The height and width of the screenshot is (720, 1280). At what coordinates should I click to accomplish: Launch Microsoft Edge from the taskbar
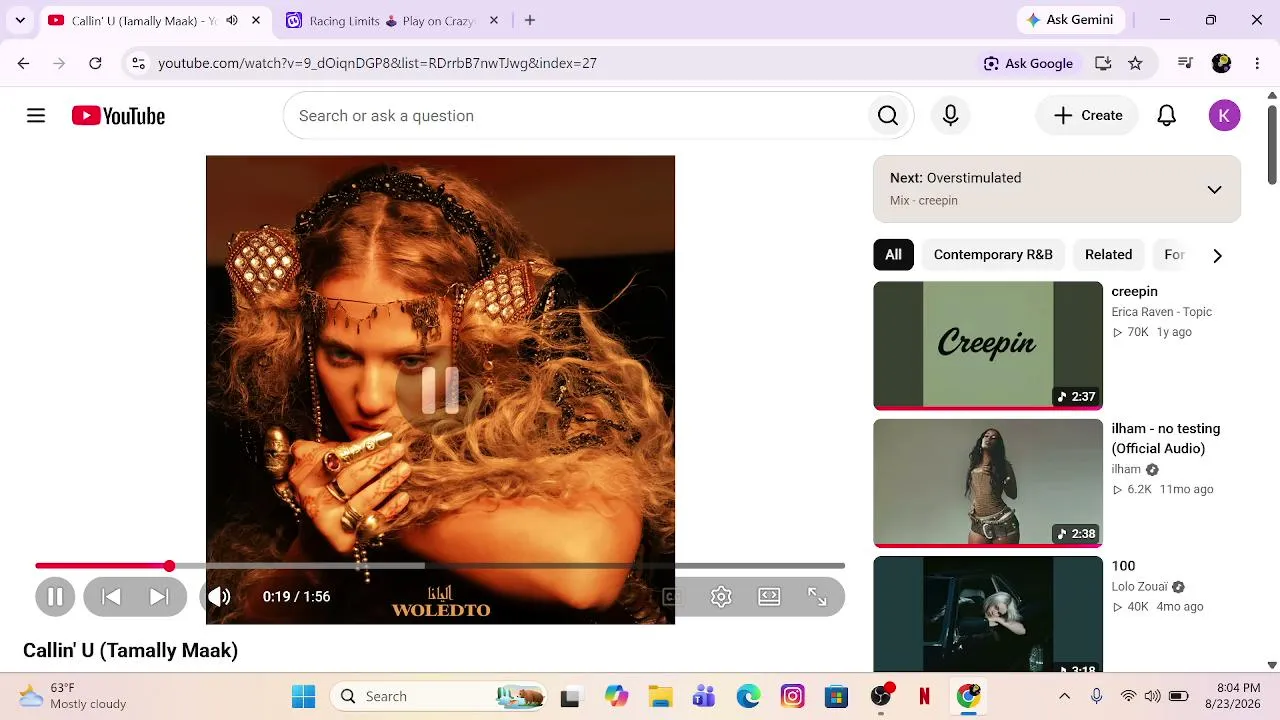(748, 696)
